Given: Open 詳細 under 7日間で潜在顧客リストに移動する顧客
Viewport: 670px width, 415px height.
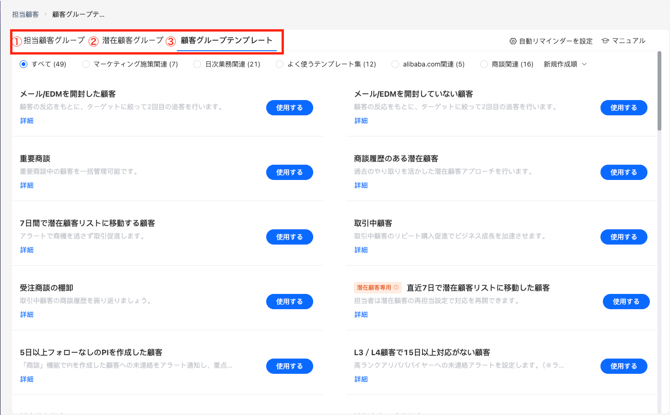Looking at the screenshot, I should (26, 250).
